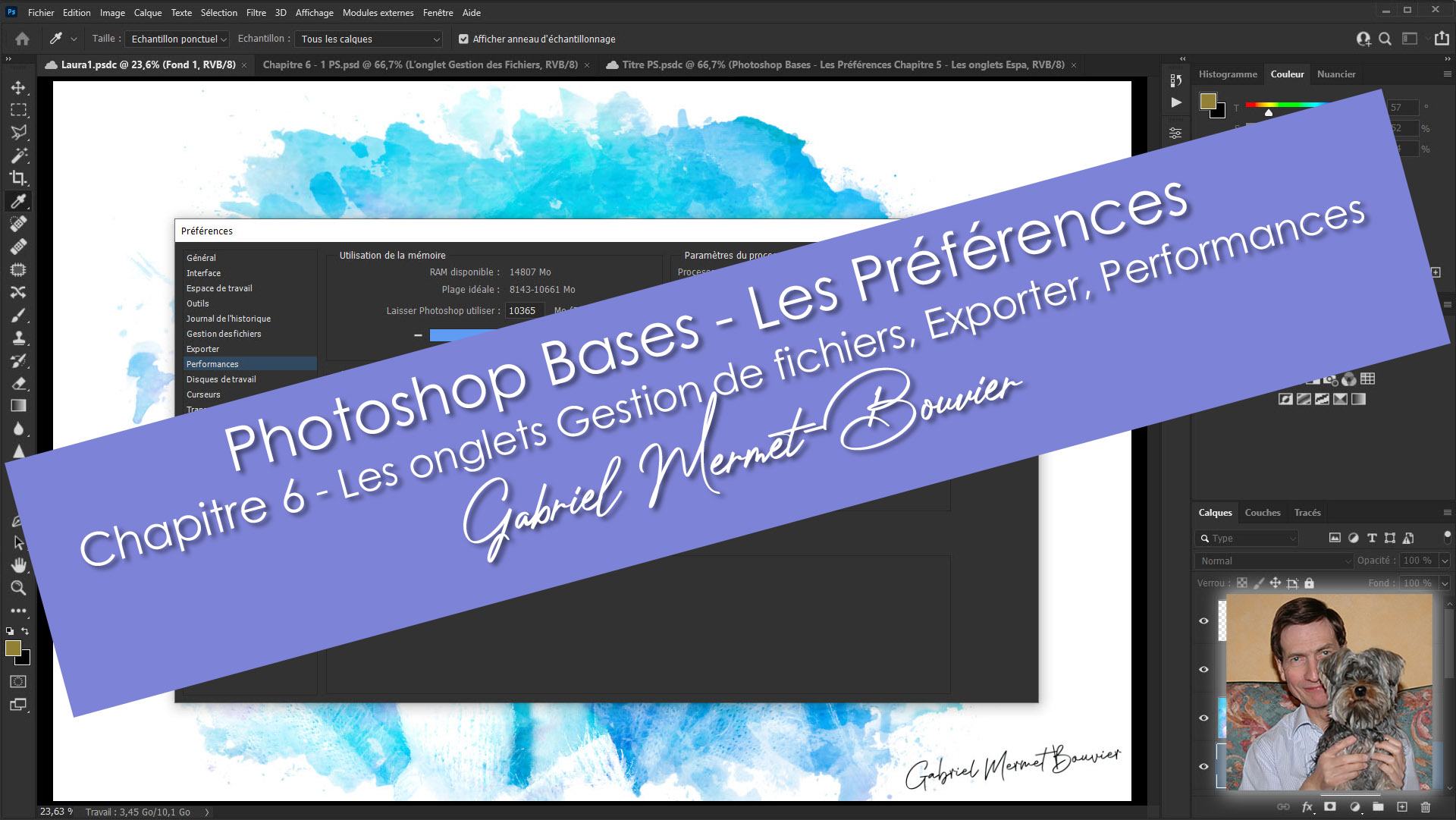Image resolution: width=1456 pixels, height=820 pixels.
Task: Select the Rectangular Marquee tool
Action: pyautogui.click(x=18, y=110)
